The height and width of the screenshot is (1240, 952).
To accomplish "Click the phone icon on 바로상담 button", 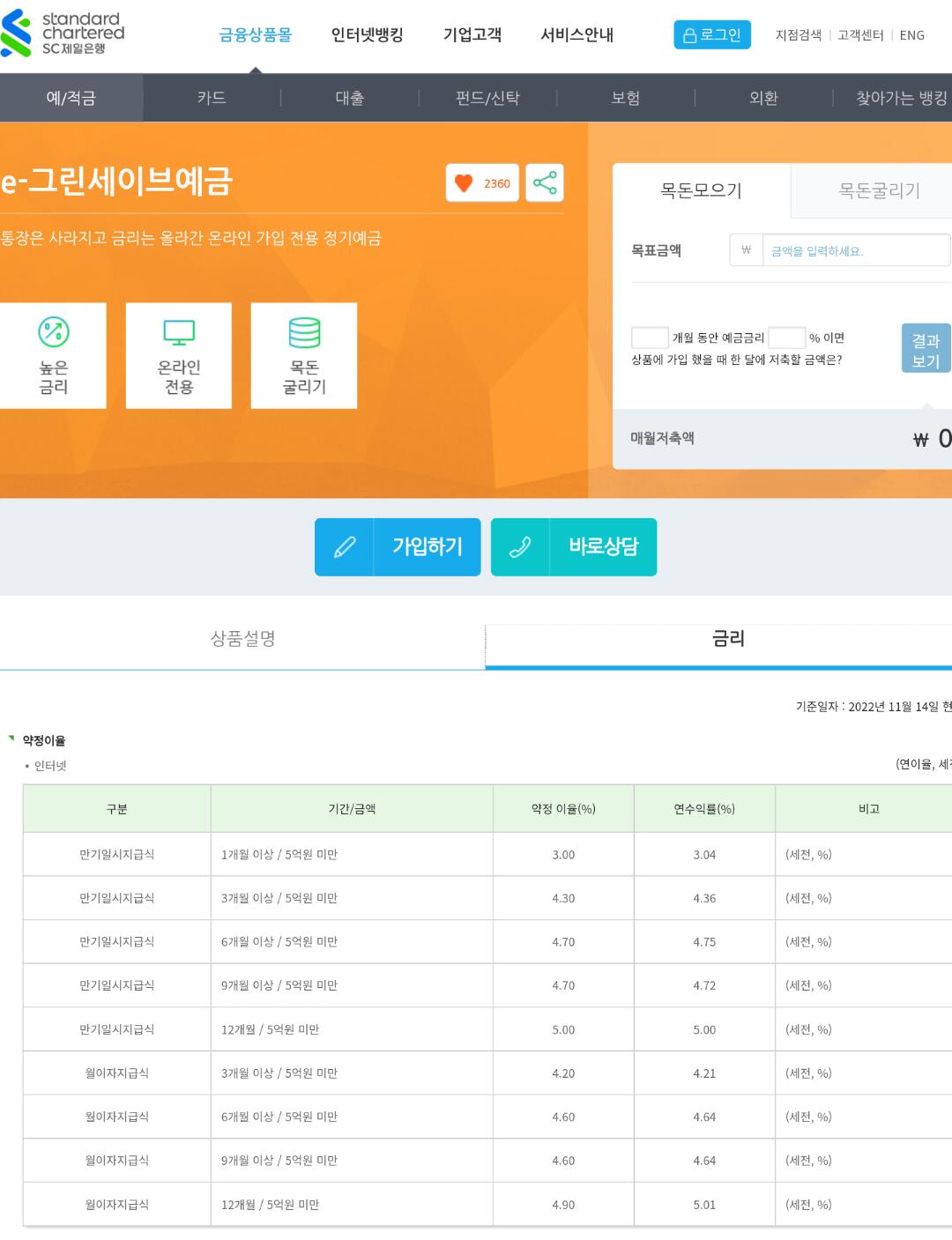I will (x=520, y=547).
